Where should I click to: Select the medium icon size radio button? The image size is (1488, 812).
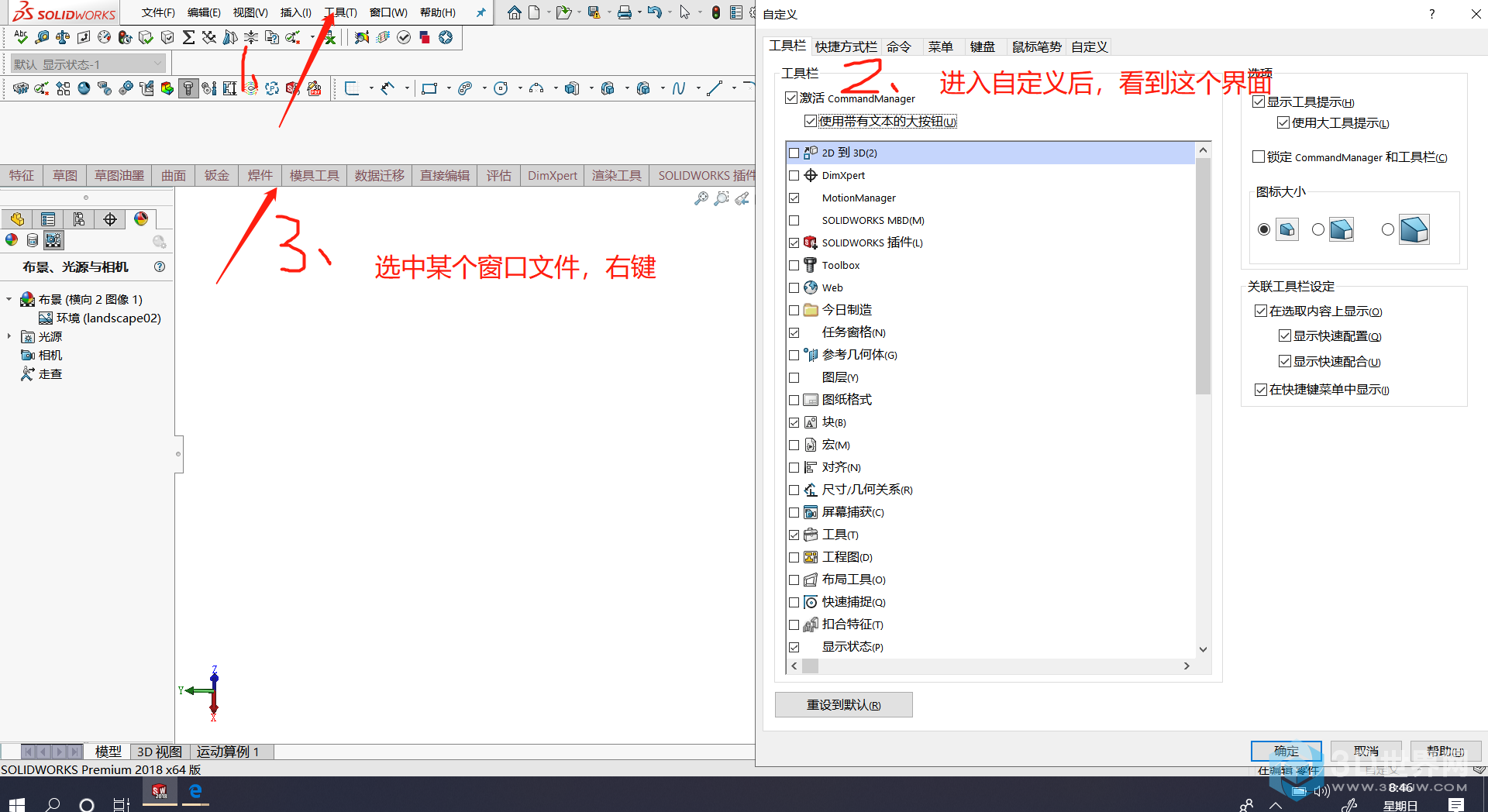[1318, 229]
